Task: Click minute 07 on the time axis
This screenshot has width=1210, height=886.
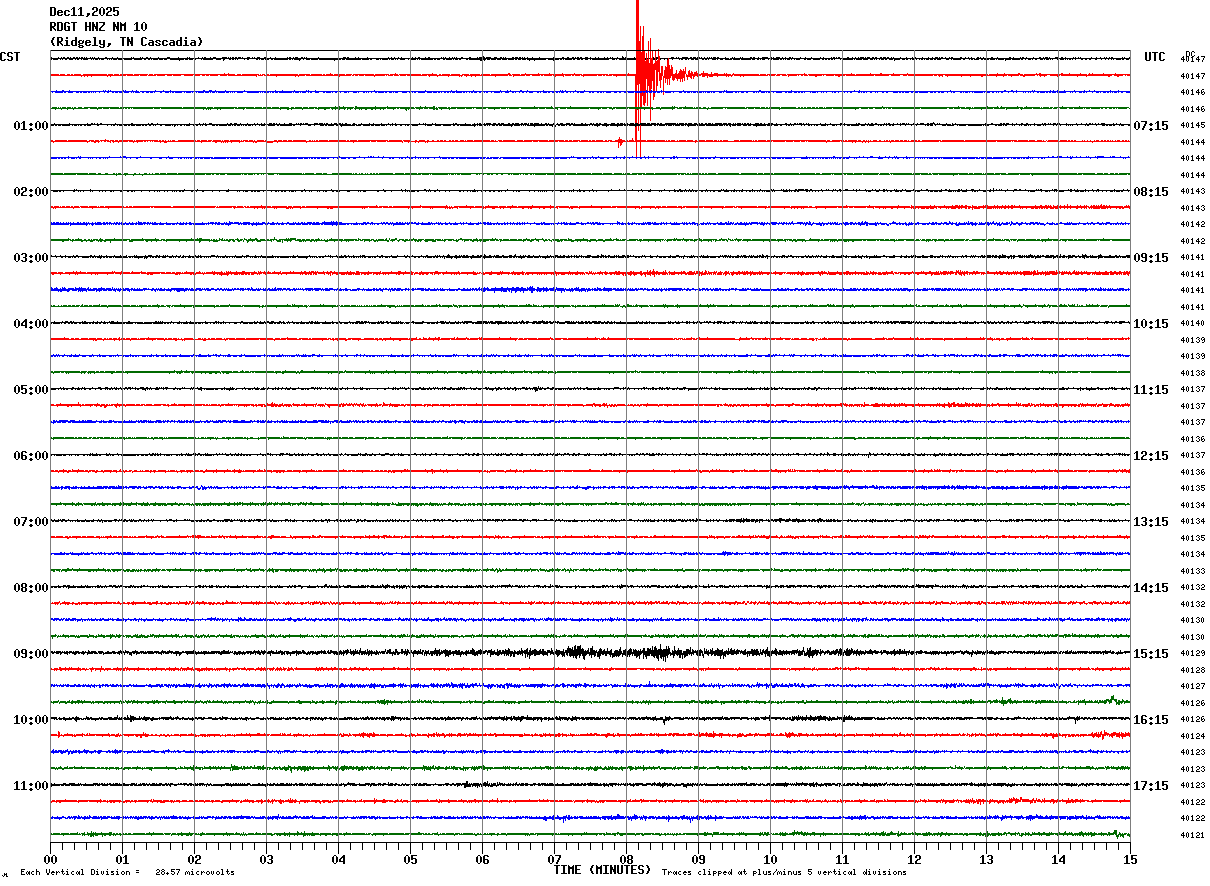Action: pos(554,859)
